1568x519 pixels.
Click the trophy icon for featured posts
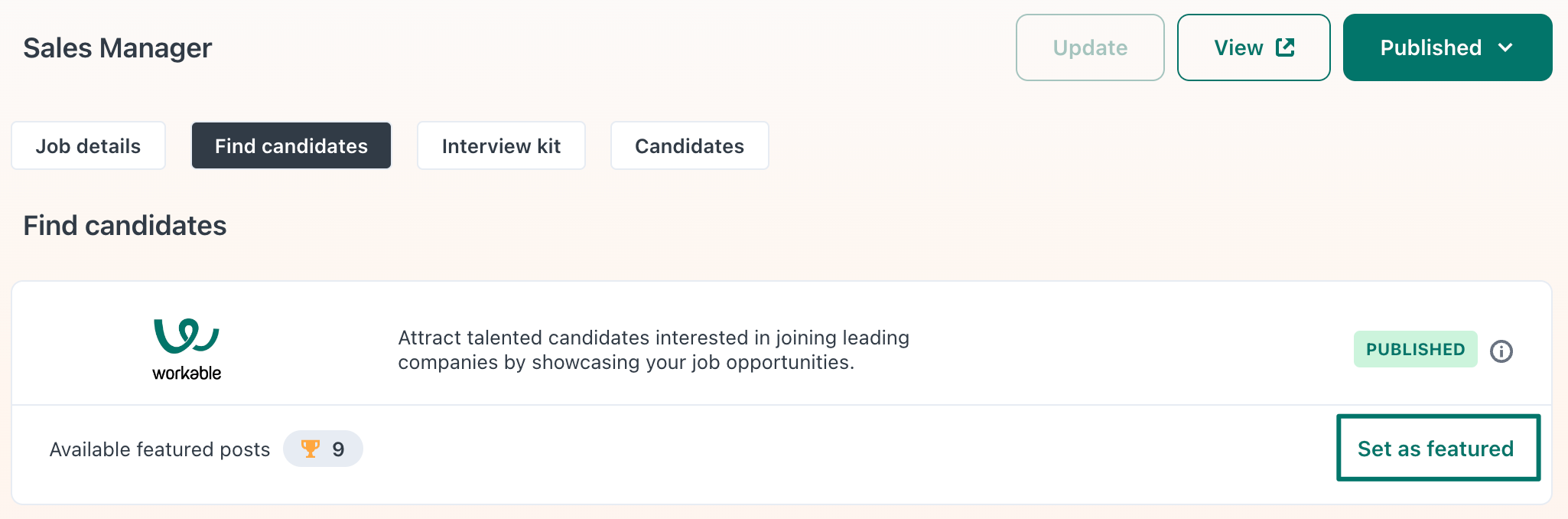point(311,449)
